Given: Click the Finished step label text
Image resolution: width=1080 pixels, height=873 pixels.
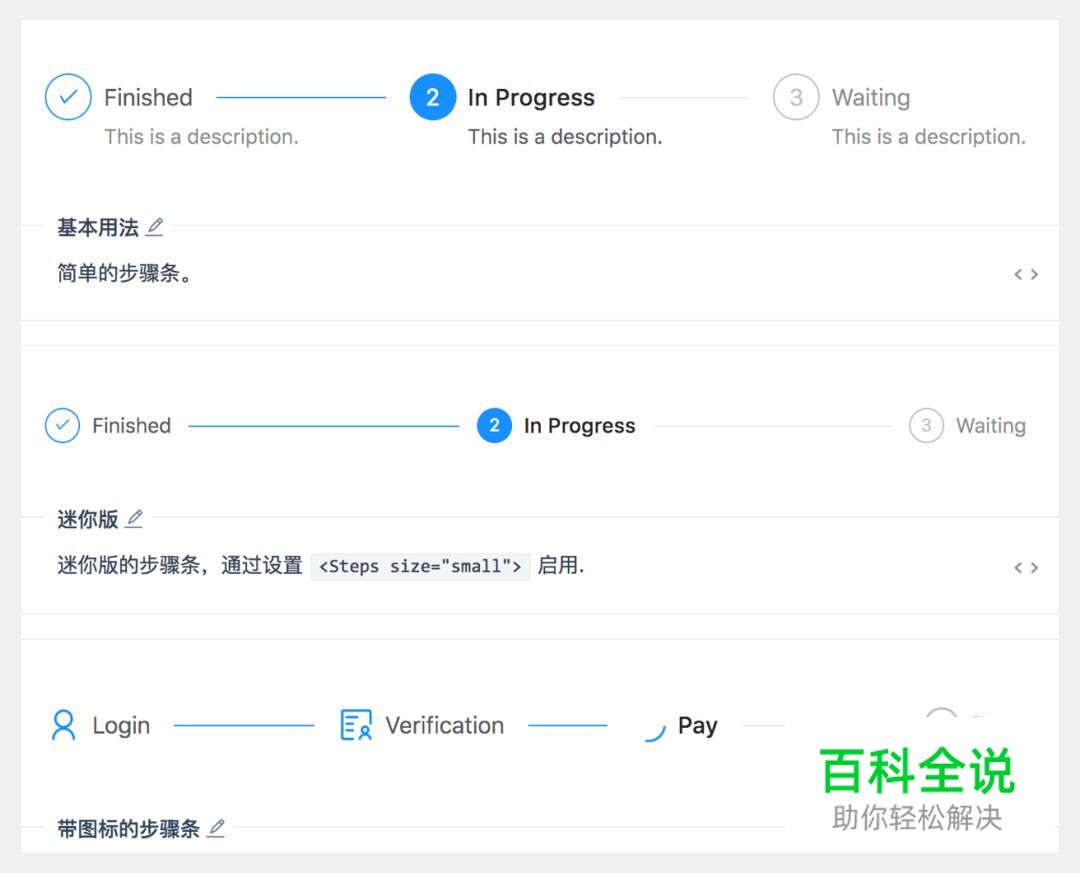Looking at the screenshot, I should pos(147,97).
